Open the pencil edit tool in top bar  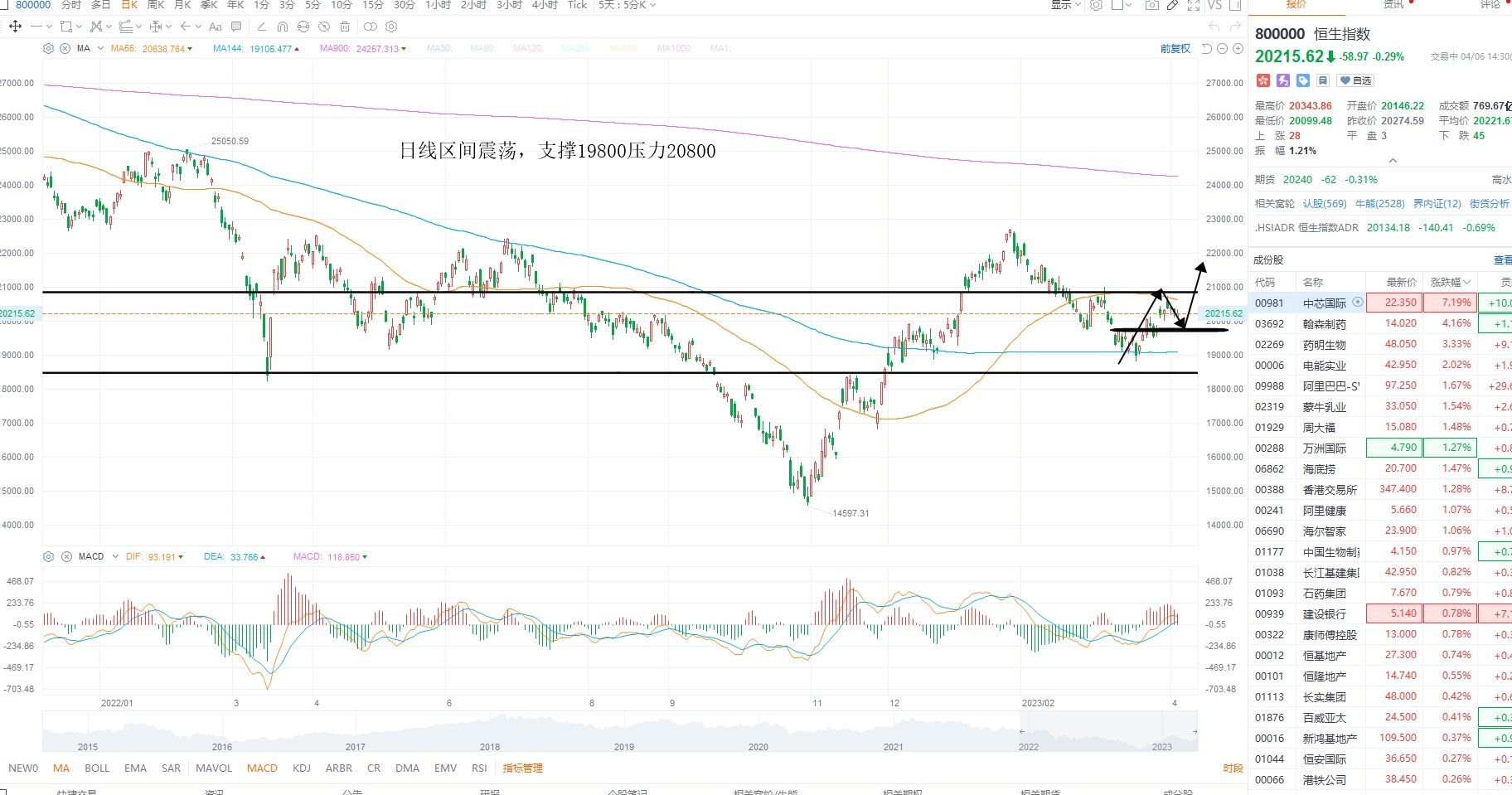point(1172,5)
